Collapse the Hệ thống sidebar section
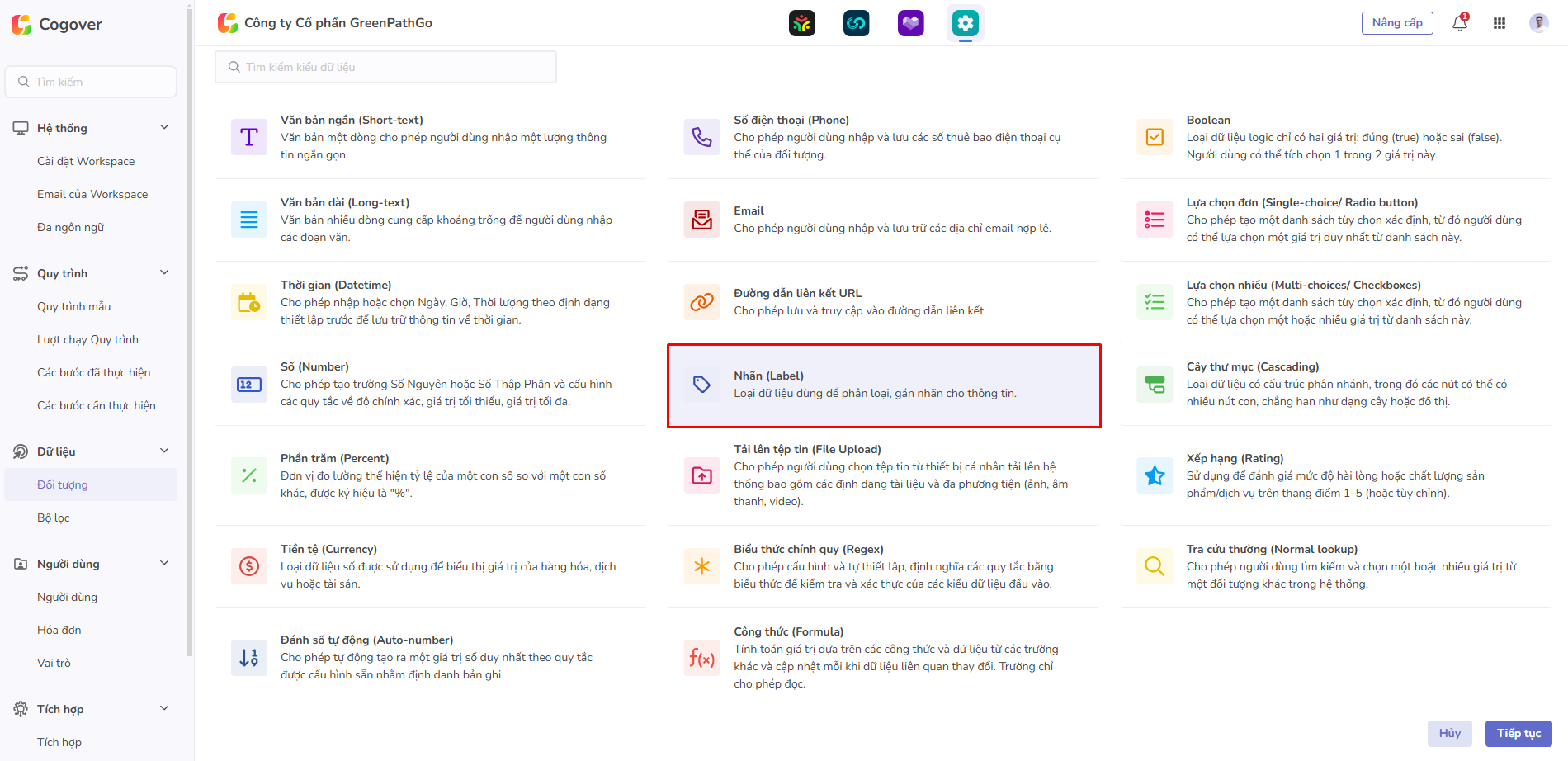Viewport: 1568px width, 761px height. tap(164, 127)
